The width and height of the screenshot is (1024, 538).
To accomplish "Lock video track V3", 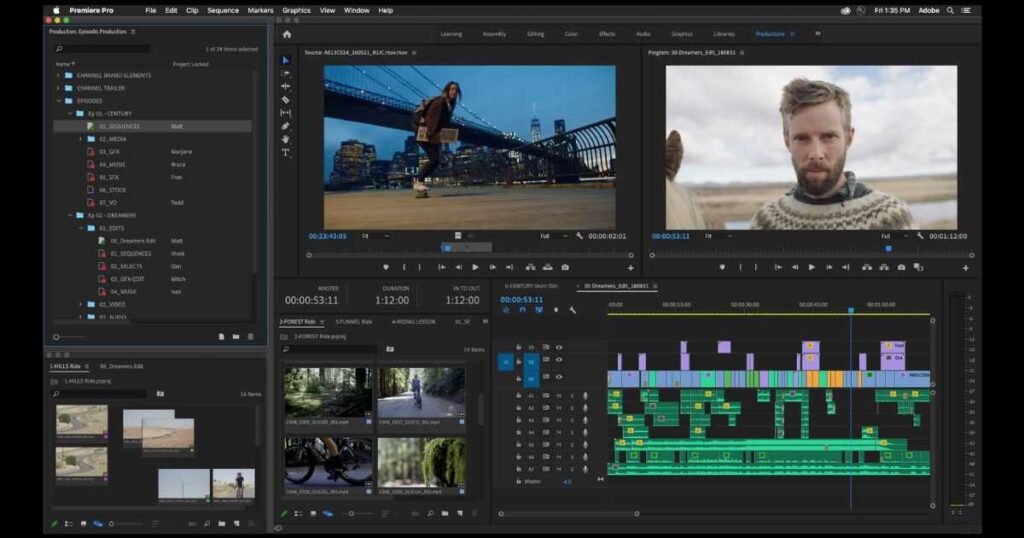I will click(x=519, y=347).
